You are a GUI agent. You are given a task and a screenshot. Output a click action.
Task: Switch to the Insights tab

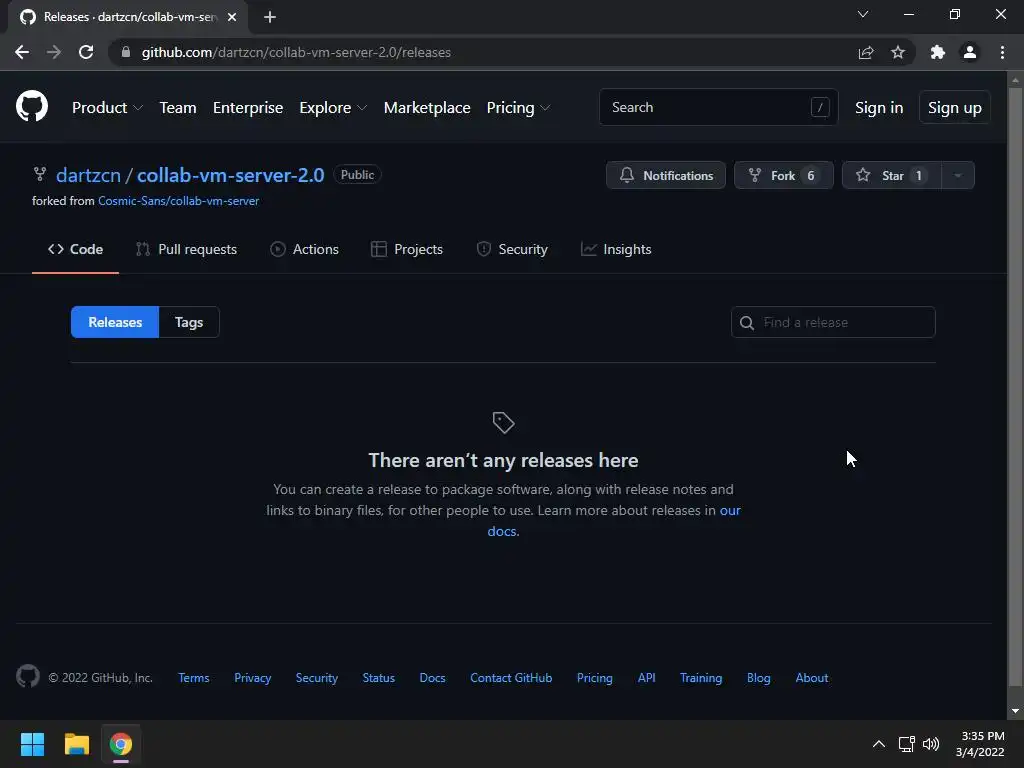[616, 249]
